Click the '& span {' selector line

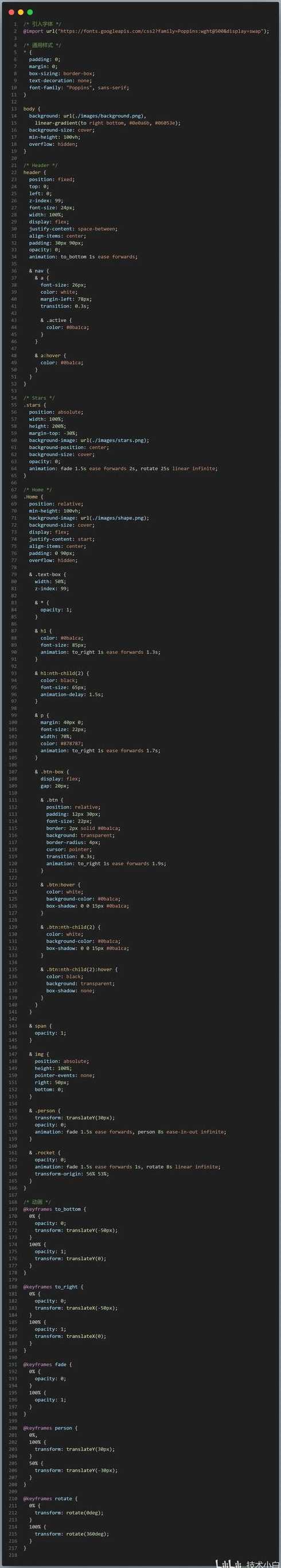coord(40,1026)
